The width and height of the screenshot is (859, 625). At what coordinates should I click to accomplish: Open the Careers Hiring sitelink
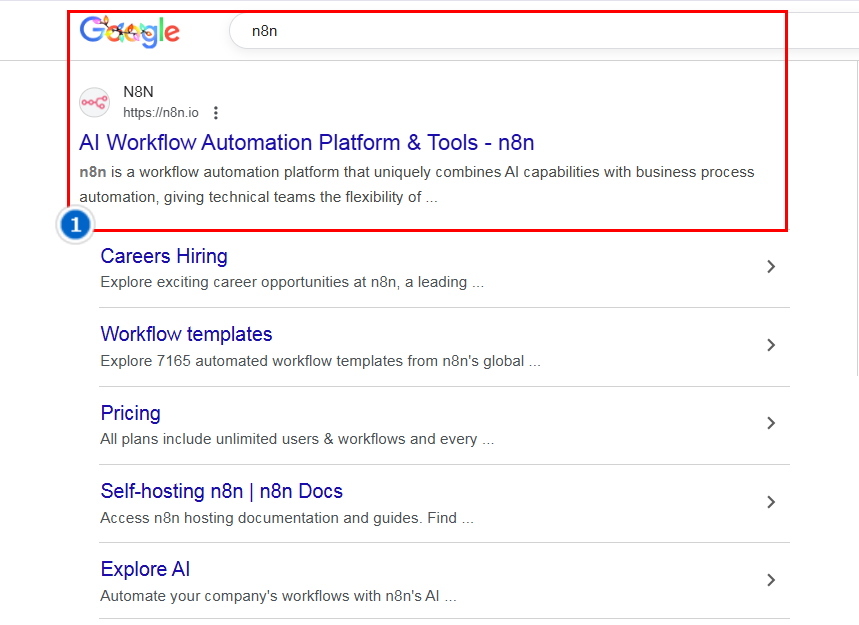(164, 256)
